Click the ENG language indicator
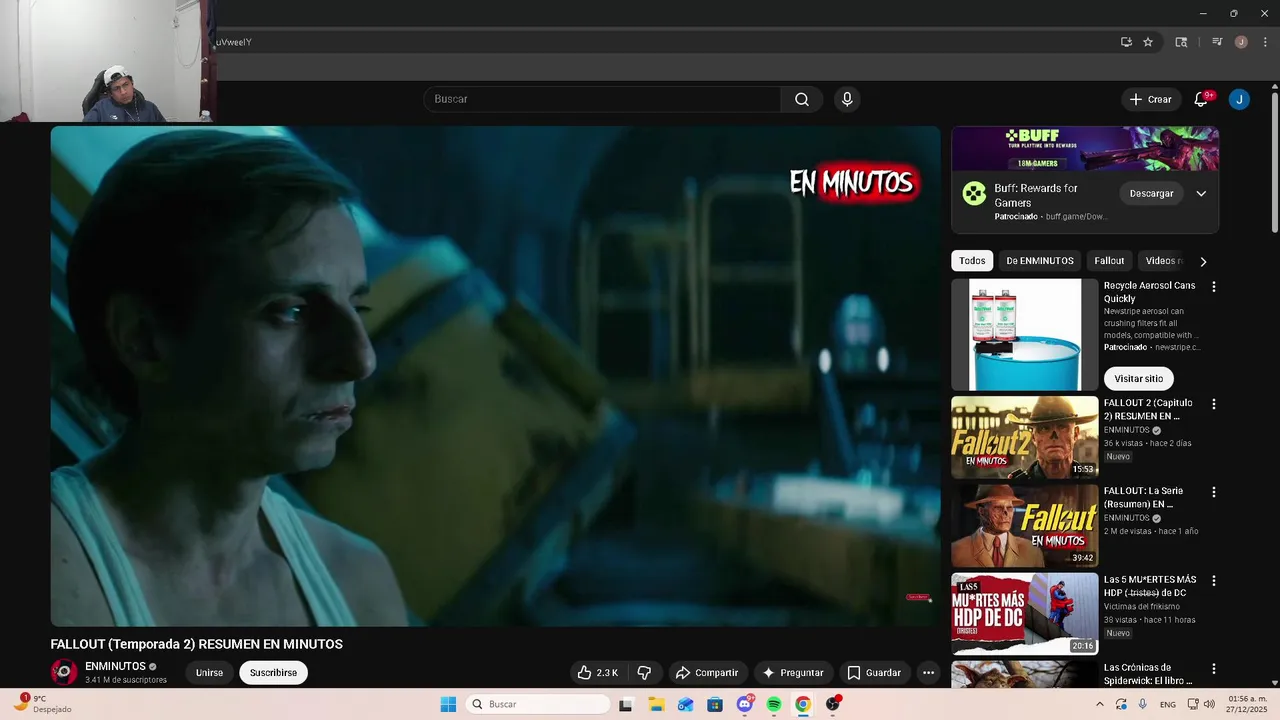Image resolution: width=1280 pixels, height=720 pixels. [x=1168, y=705]
